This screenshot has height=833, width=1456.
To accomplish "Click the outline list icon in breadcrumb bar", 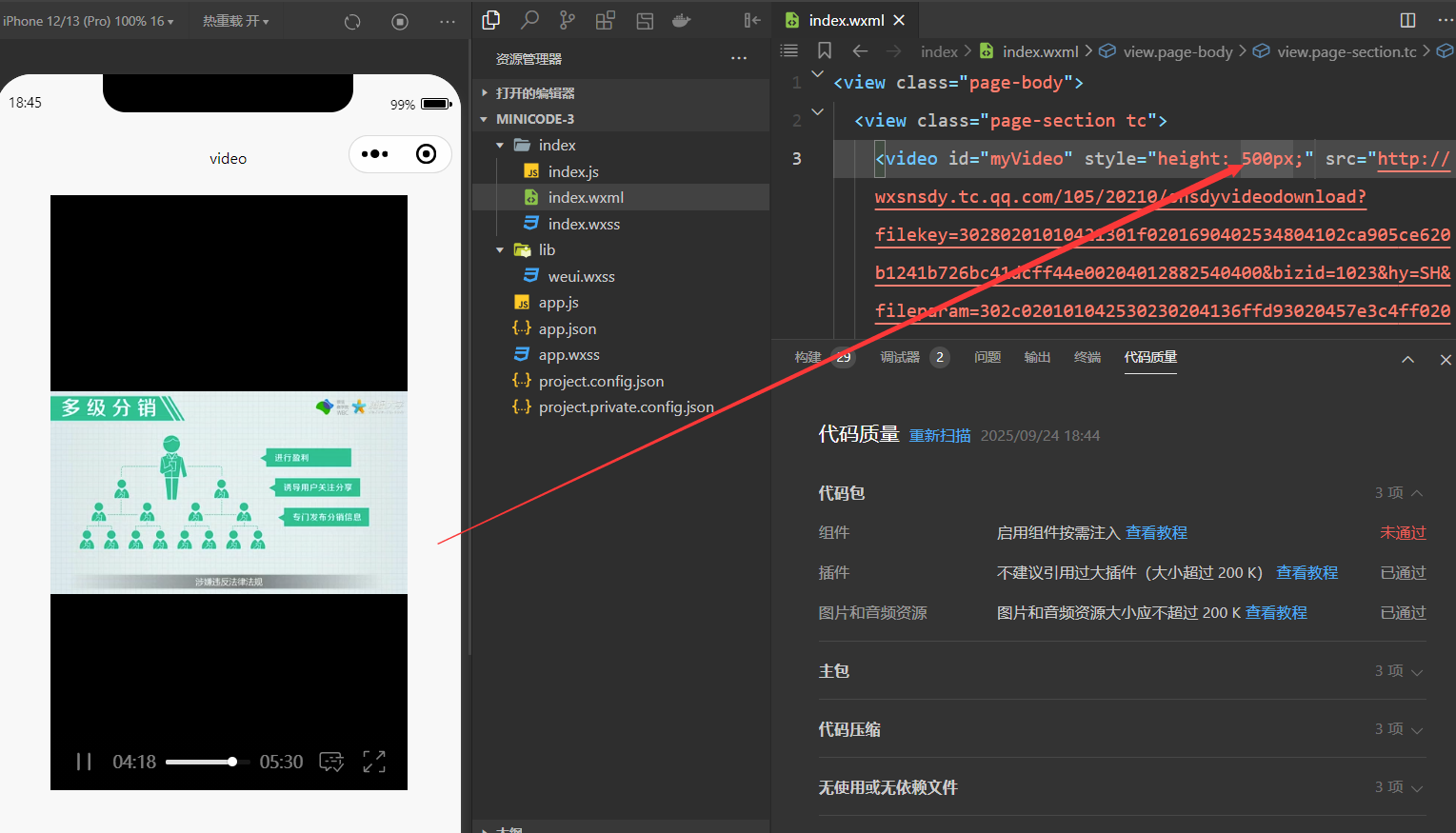I will pyautogui.click(x=789, y=51).
